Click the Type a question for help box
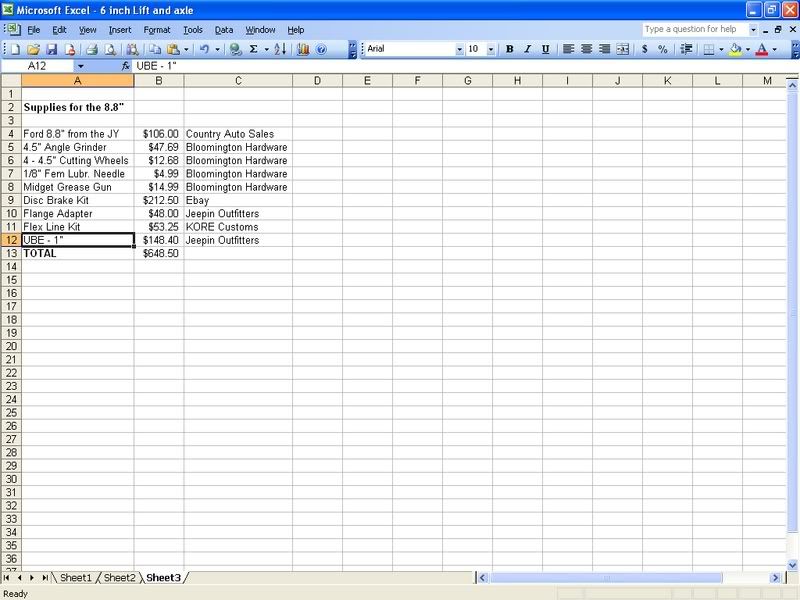This screenshot has height=600, width=800. coord(694,30)
